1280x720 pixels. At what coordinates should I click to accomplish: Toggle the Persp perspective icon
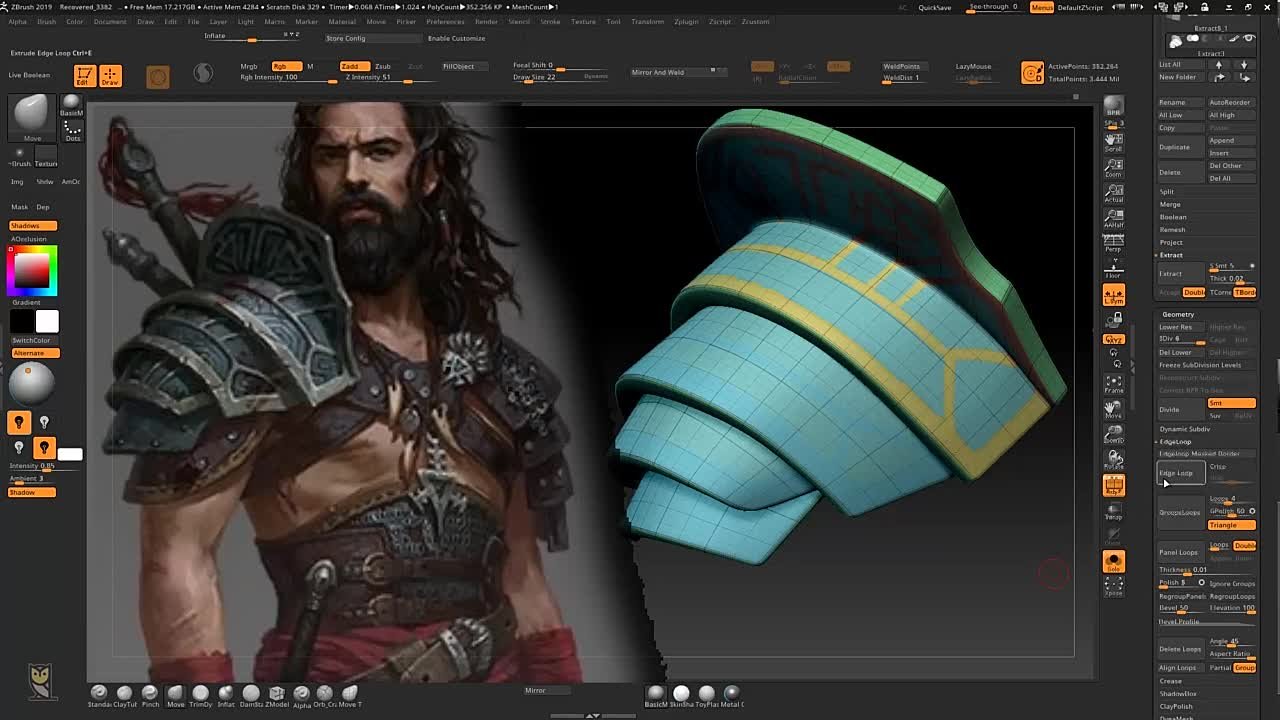pyautogui.click(x=1113, y=243)
